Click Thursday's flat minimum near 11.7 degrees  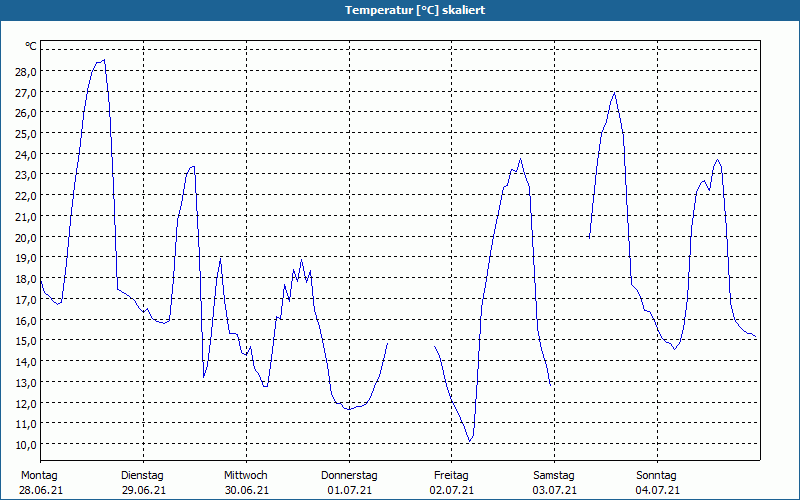pyautogui.click(x=349, y=409)
